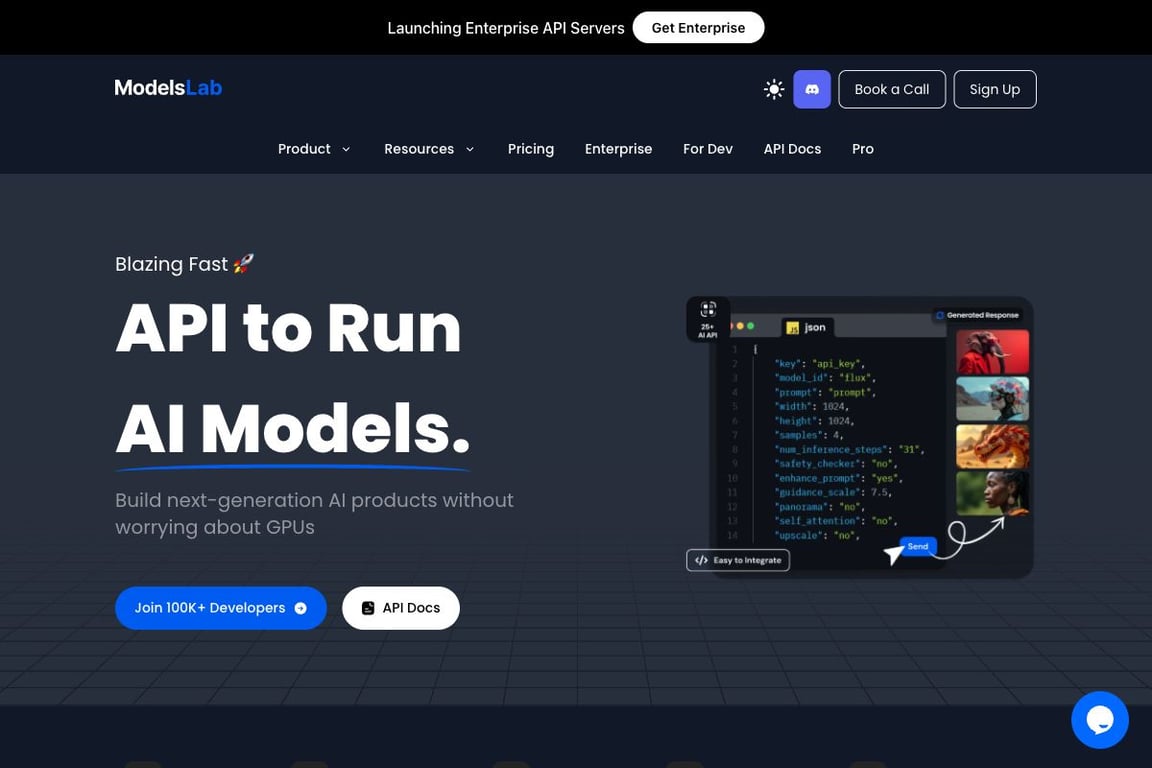Image resolution: width=1152 pixels, height=768 pixels.
Task: Click the "upscale": "no" code line
Action: pyautogui.click(x=817, y=536)
